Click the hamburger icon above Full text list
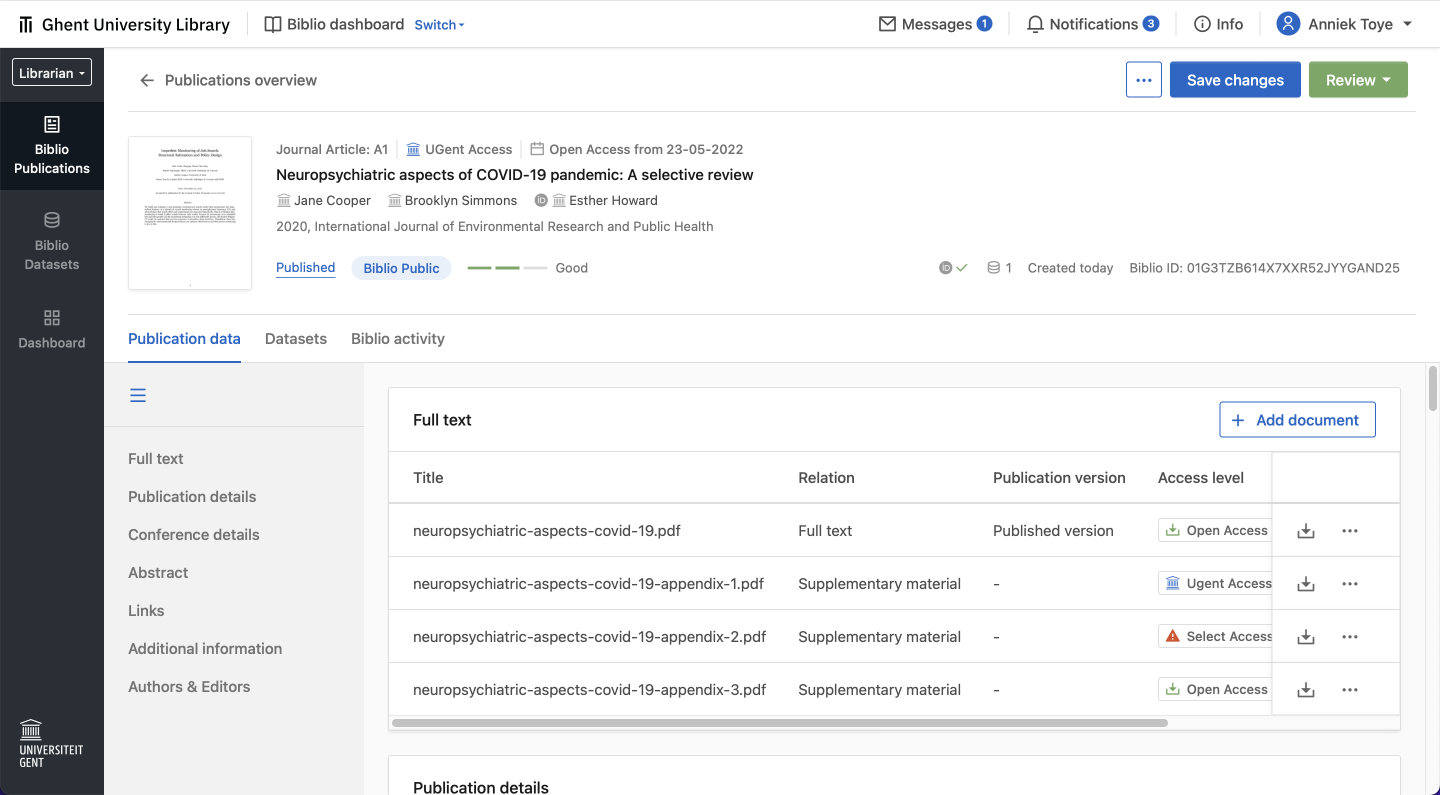The image size is (1440, 795). pyautogui.click(x=137, y=395)
